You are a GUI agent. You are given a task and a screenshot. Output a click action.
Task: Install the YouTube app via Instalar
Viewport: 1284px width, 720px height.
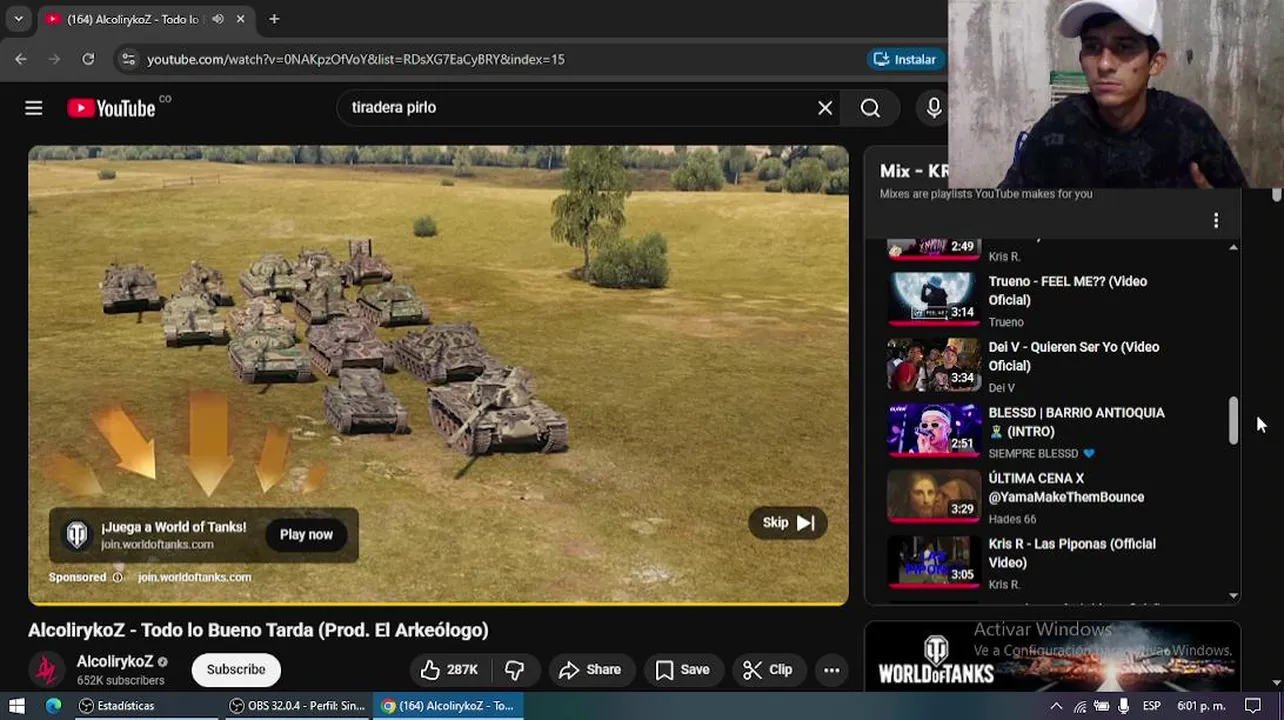point(905,59)
